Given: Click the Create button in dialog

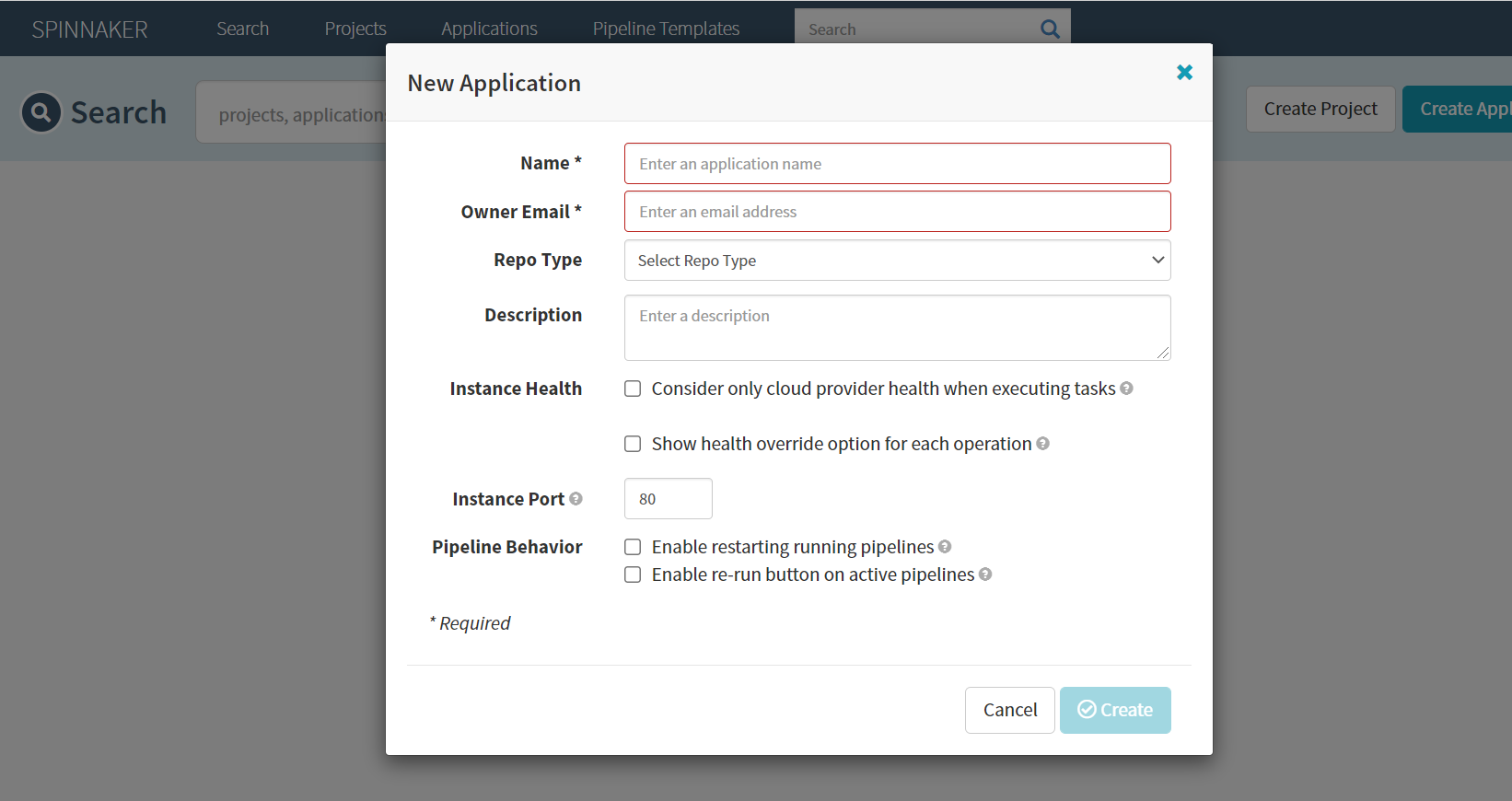Looking at the screenshot, I should 1114,710.
